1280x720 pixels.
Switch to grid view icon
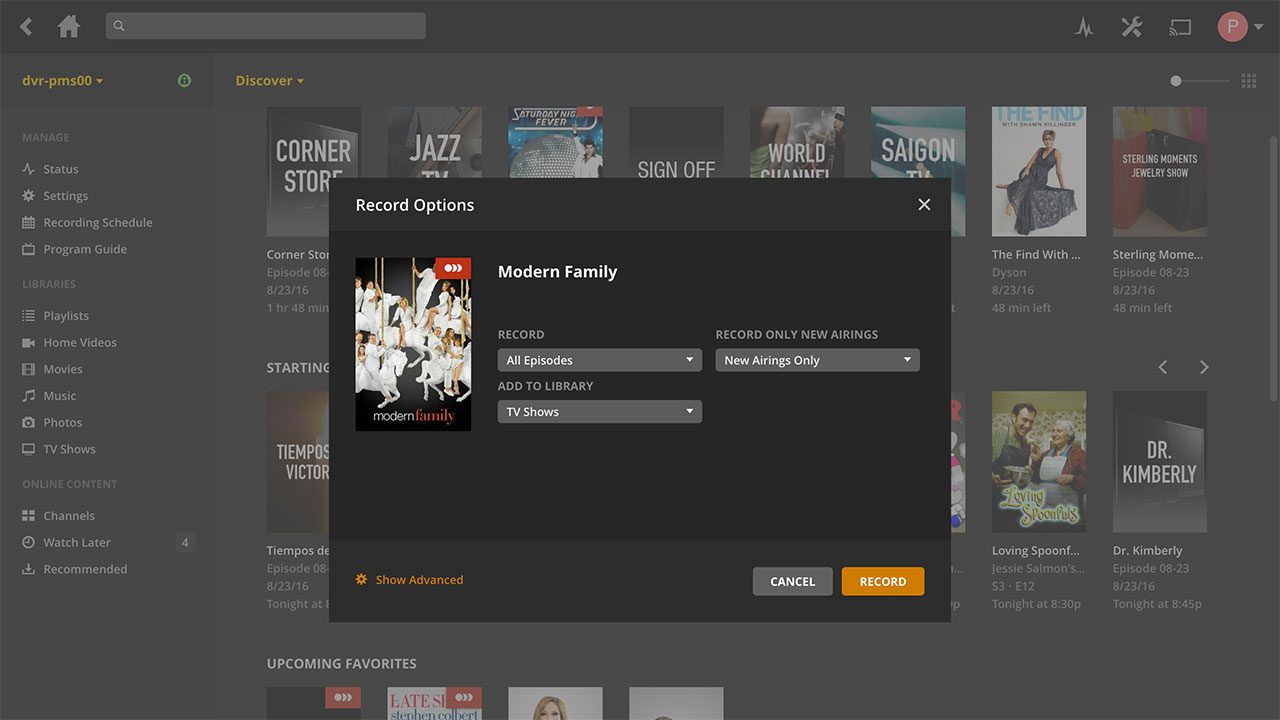(x=1248, y=81)
